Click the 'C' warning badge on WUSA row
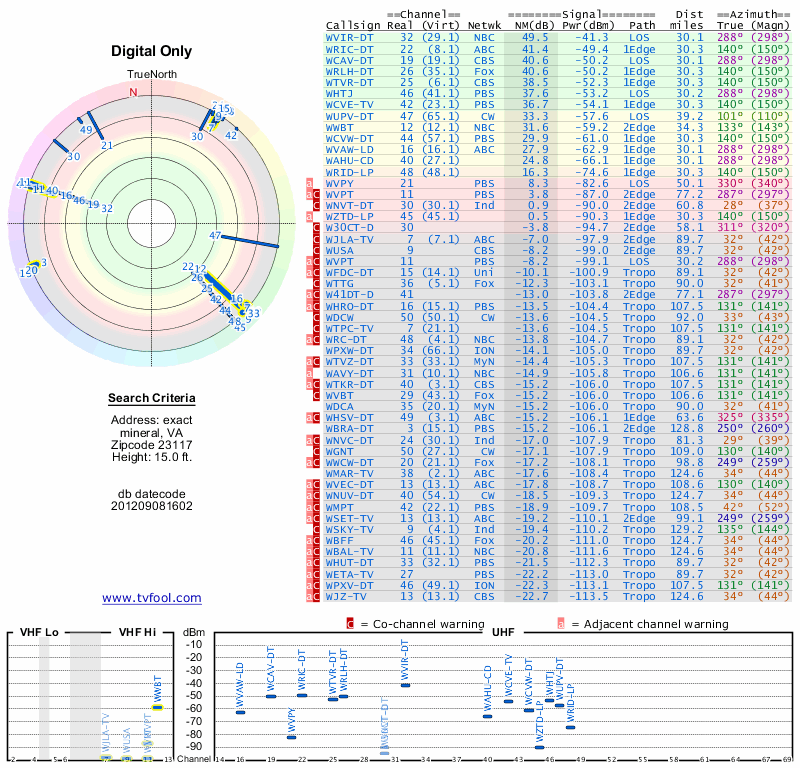Image resolution: width=800 pixels, height=768 pixels. coord(316,251)
